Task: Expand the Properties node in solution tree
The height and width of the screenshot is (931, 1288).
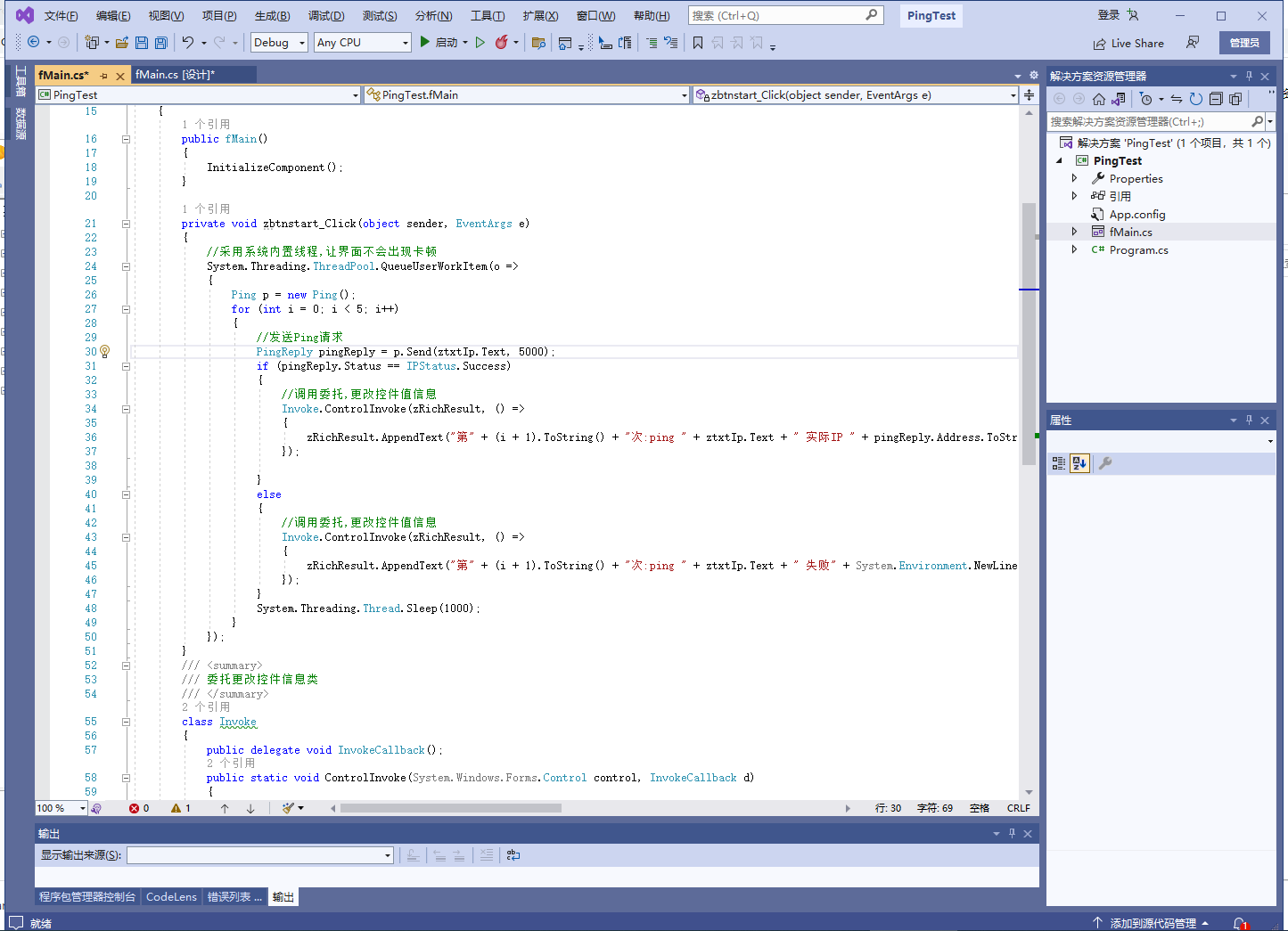Action: coord(1074,178)
